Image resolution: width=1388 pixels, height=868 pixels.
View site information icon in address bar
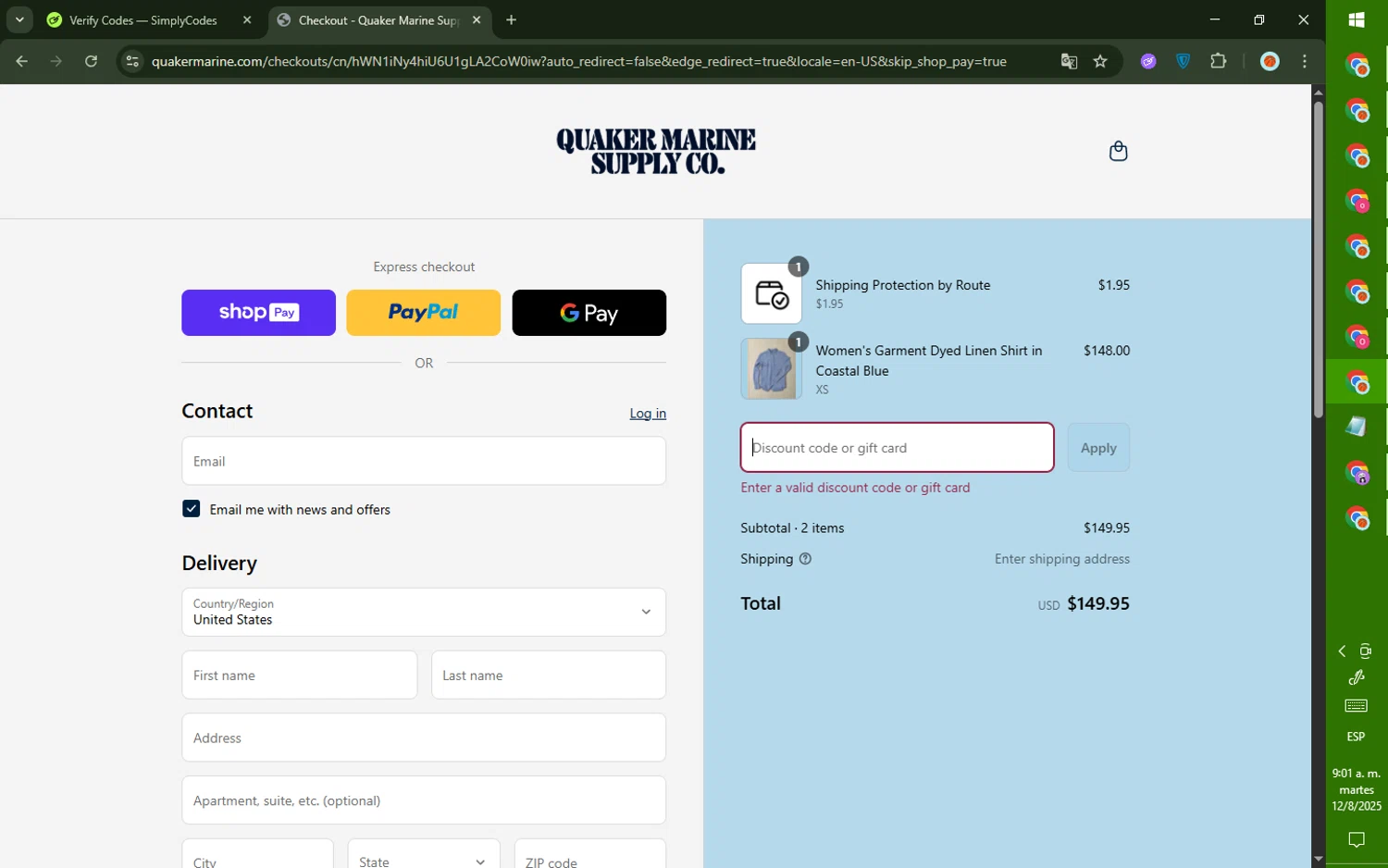132,61
